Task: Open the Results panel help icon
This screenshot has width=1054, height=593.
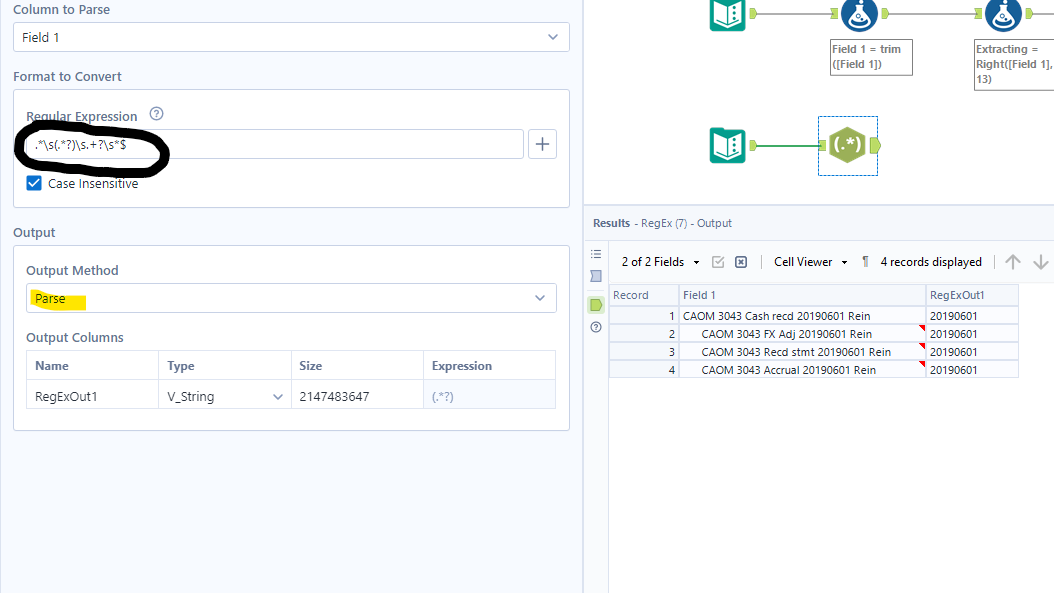Action: click(x=596, y=327)
